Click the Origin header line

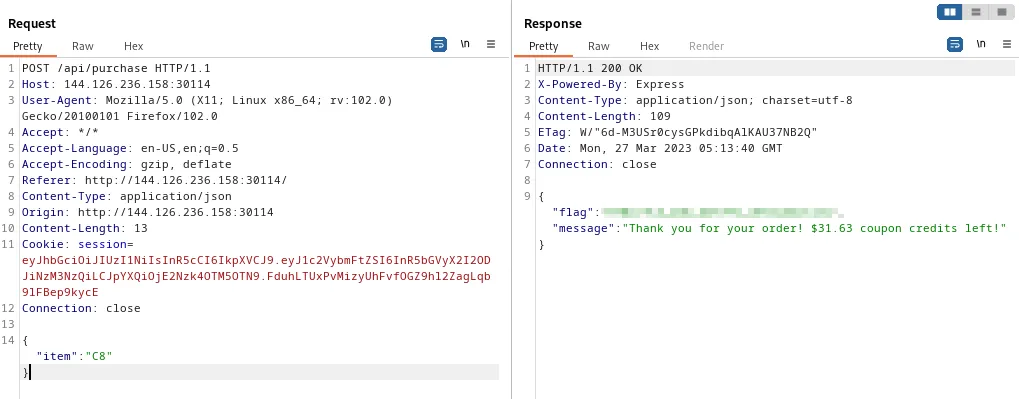click(x=148, y=212)
